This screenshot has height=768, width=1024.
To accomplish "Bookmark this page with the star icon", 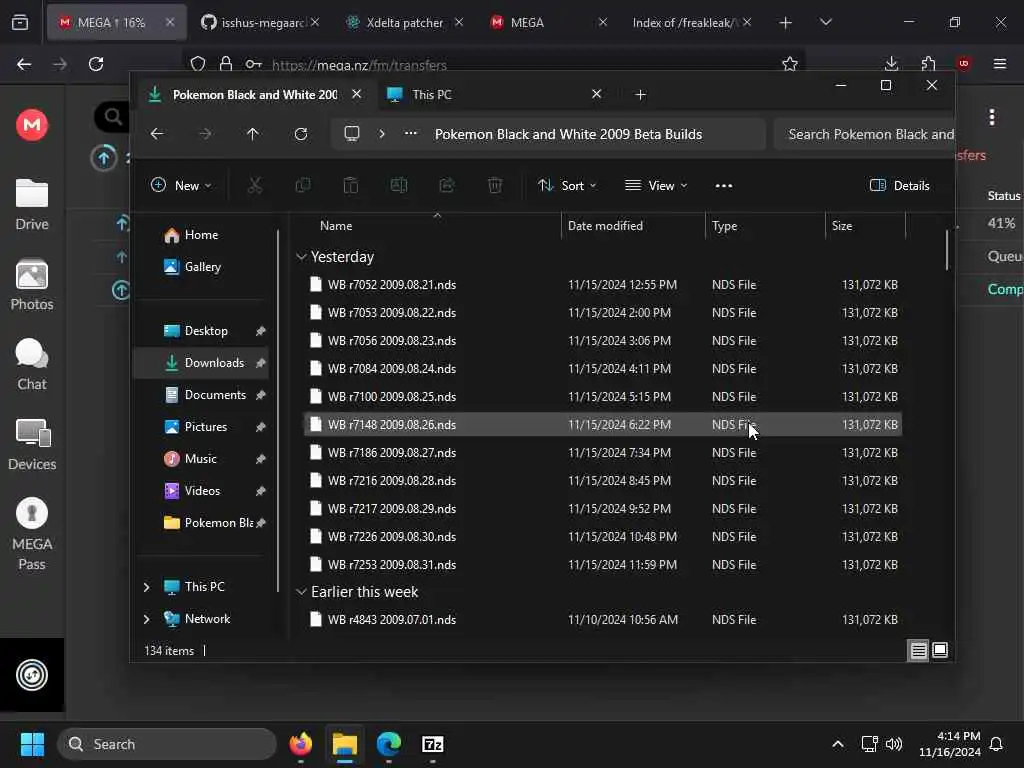I will (x=790, y=63).
